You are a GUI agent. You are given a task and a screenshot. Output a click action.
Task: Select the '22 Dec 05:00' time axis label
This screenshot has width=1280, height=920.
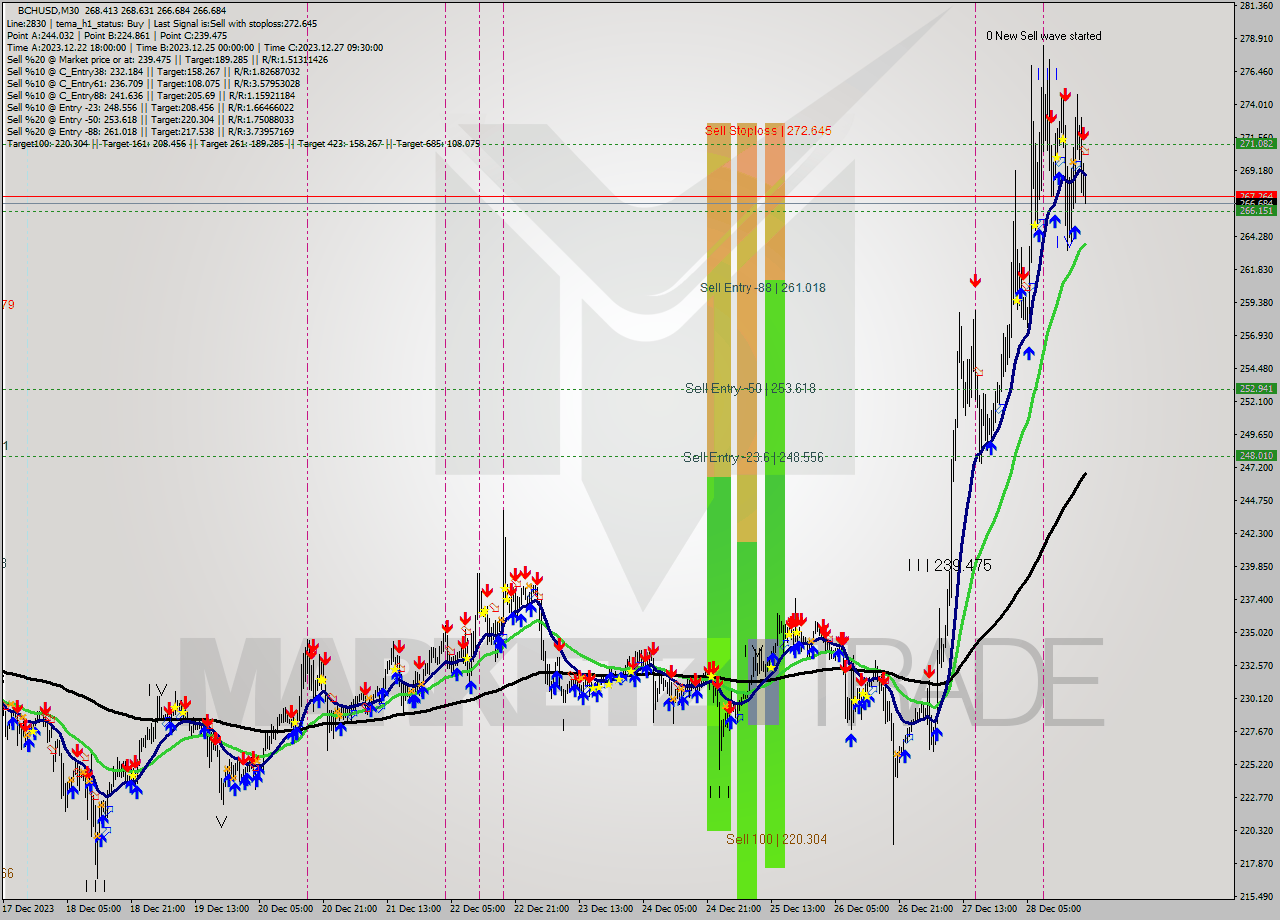[478, 910]
